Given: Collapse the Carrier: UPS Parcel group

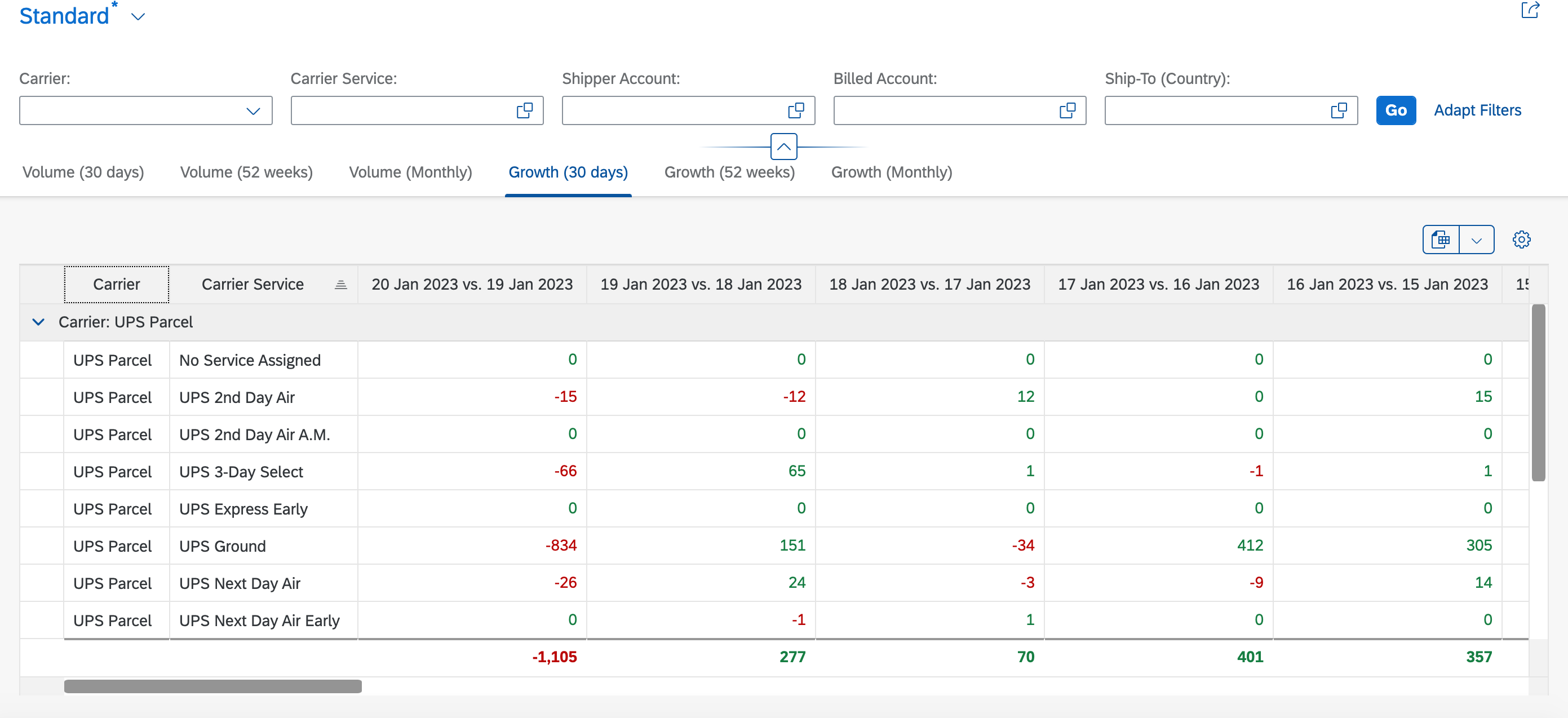Looking at the screenshot, I should 38,322.
